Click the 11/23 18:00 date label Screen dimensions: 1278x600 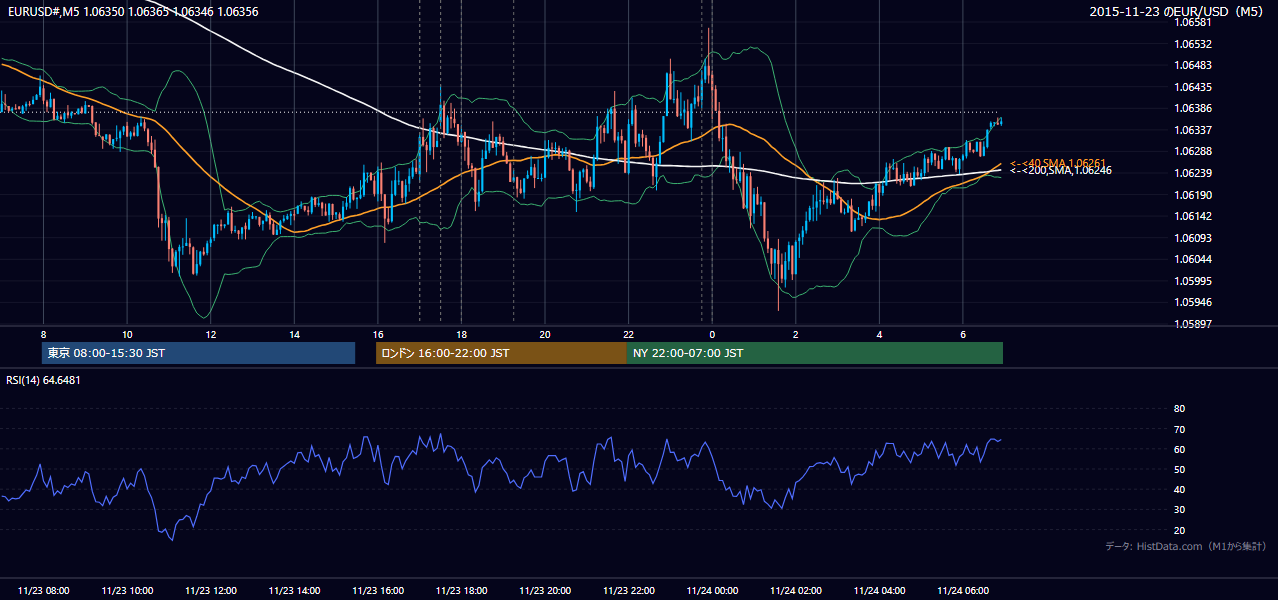point(461,590)
